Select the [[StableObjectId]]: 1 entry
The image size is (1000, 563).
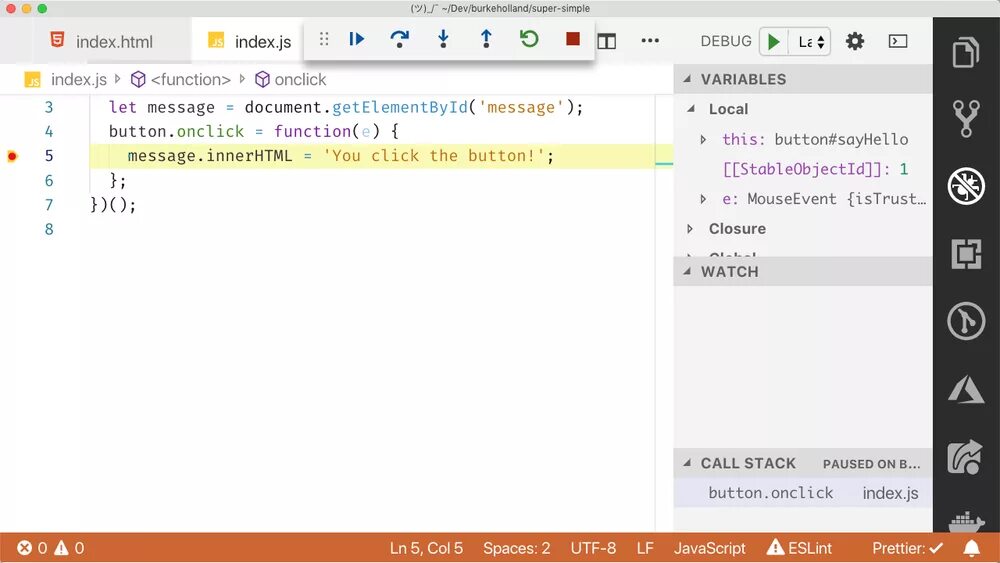[x=815, y=169]
